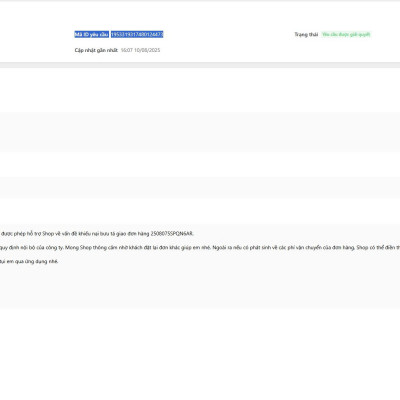
Task: Click the timestamp 16:07 10/08/2025
Action: click(140, 50)
